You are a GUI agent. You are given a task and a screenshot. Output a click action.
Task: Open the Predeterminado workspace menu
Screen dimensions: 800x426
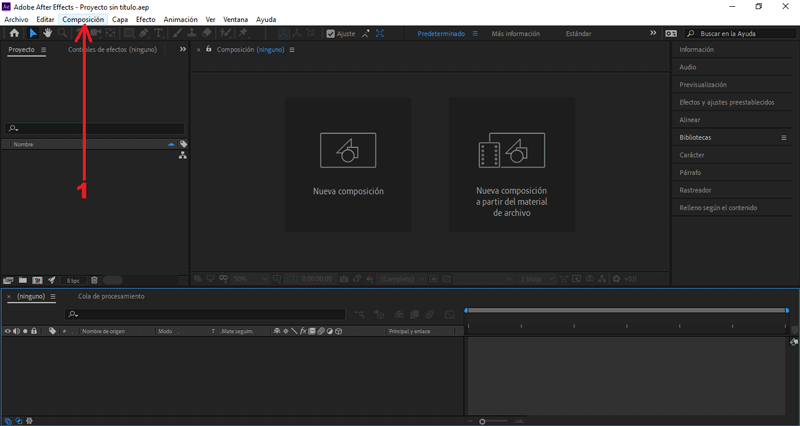pos(475,34)
